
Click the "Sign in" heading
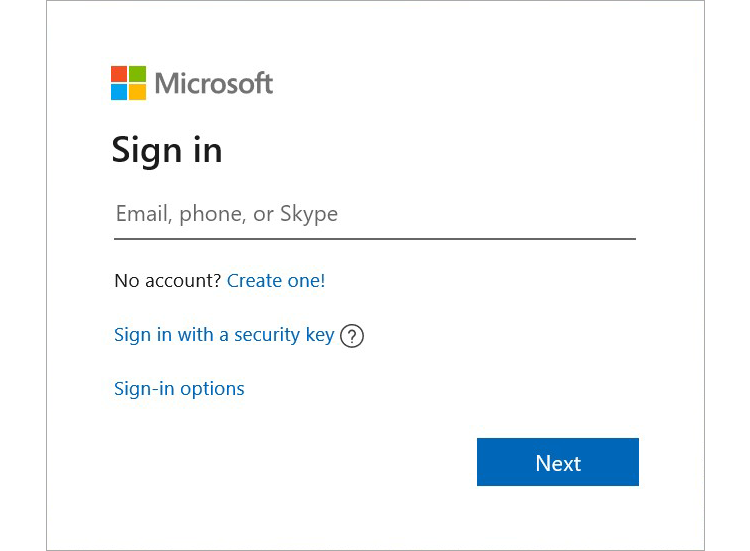[x=167, y=150]
